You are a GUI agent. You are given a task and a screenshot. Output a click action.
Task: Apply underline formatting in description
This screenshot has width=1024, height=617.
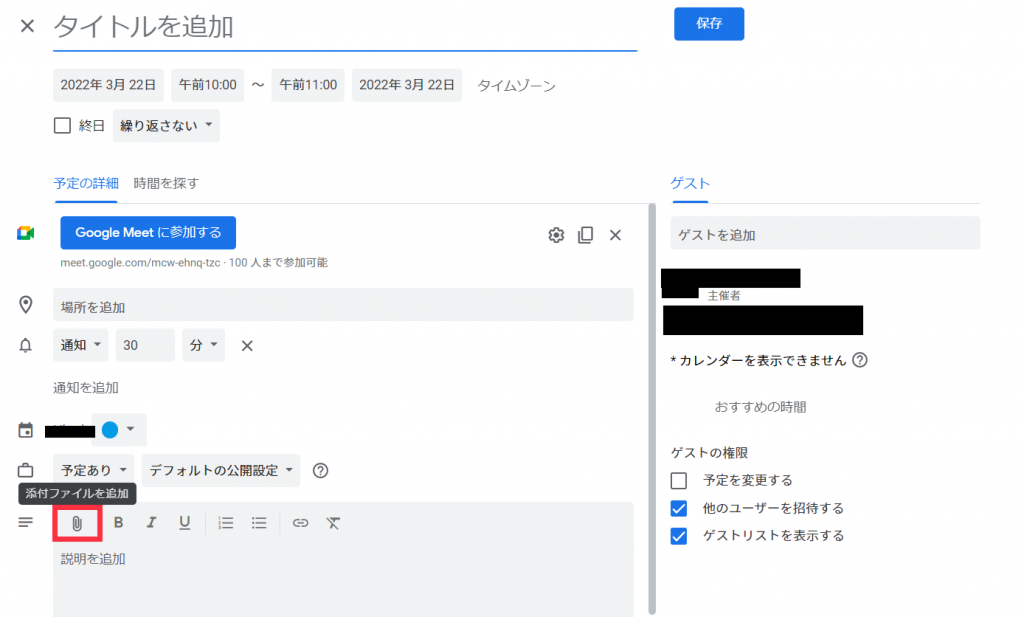click(x=184, y=523)
